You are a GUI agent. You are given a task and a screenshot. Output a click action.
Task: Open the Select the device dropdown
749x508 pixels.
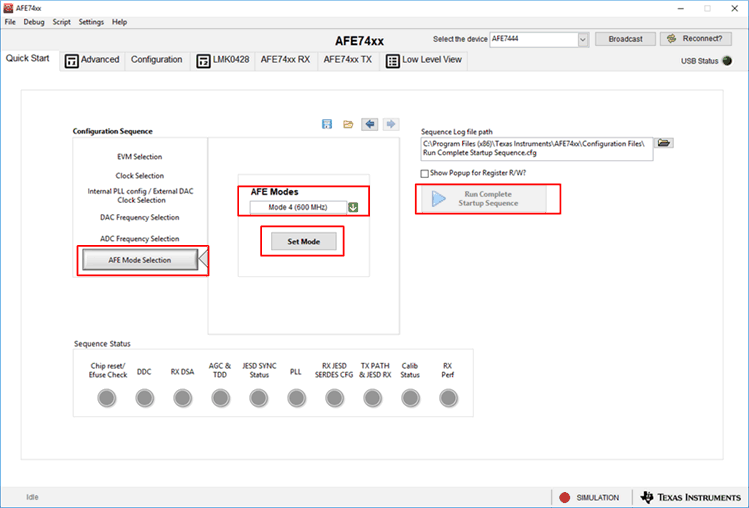(582, 39)
